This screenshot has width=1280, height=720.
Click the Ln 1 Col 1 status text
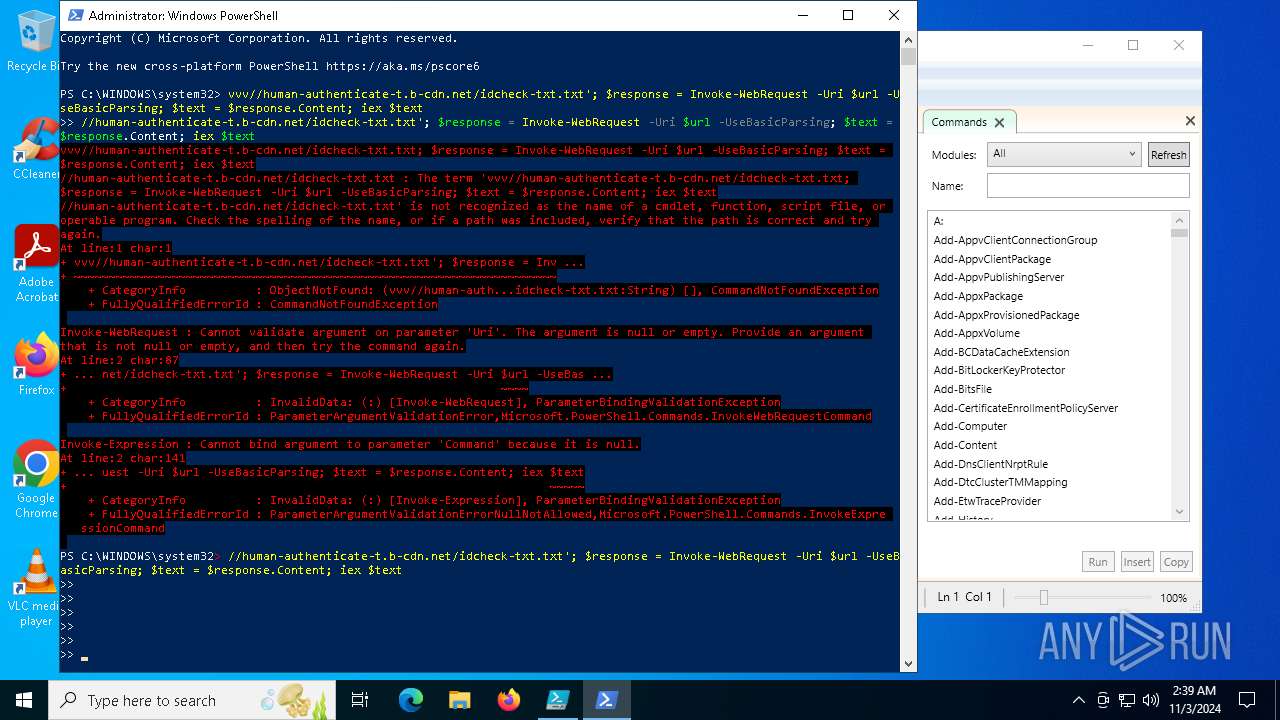tap(965, 597)
